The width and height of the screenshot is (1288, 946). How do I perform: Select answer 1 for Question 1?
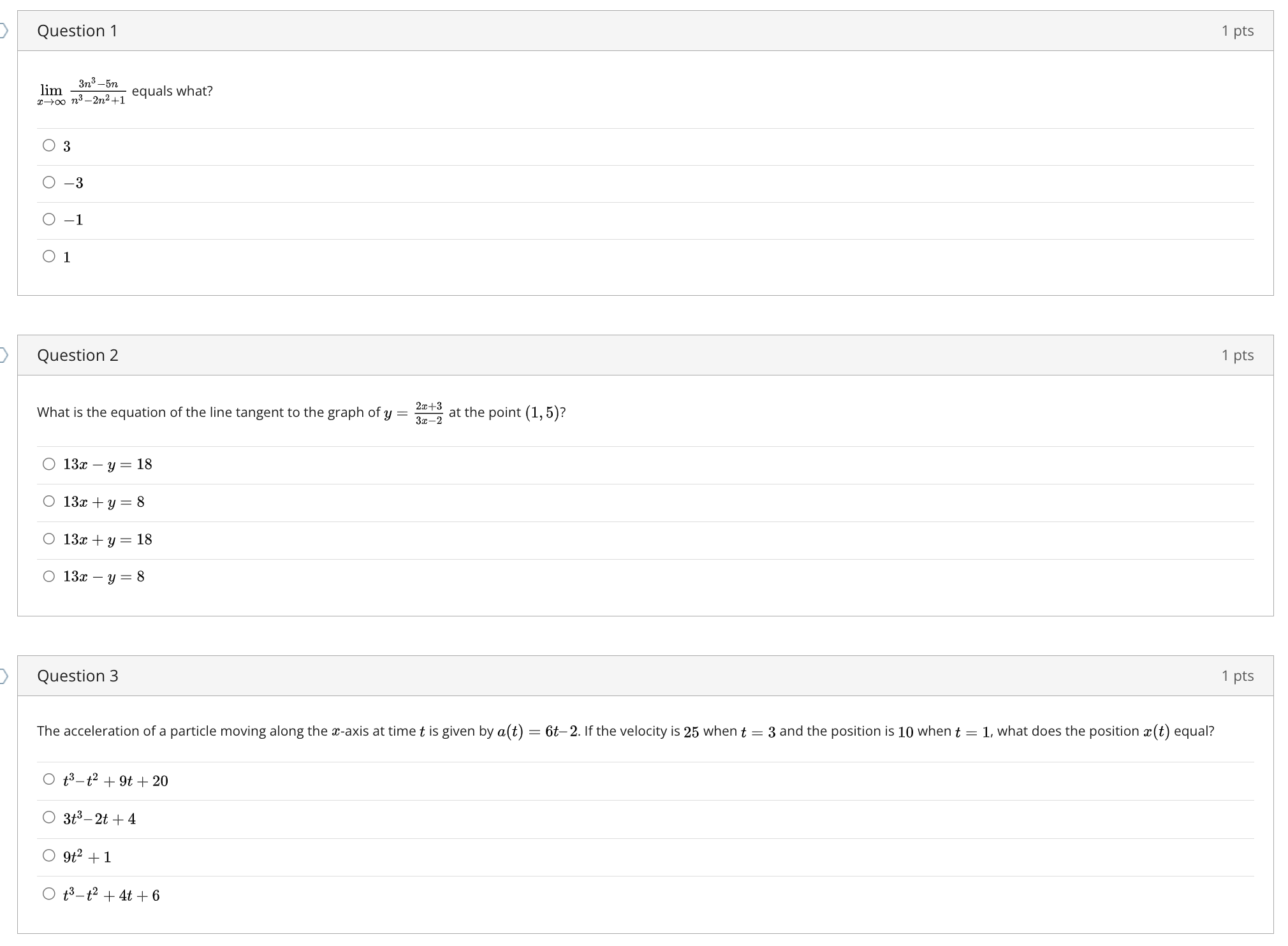(49, 256)
